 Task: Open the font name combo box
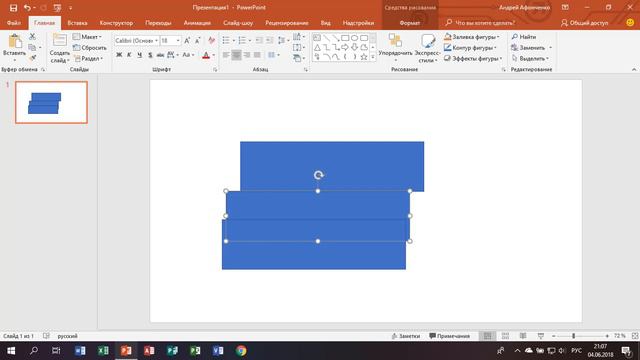[x=136, y=40]
